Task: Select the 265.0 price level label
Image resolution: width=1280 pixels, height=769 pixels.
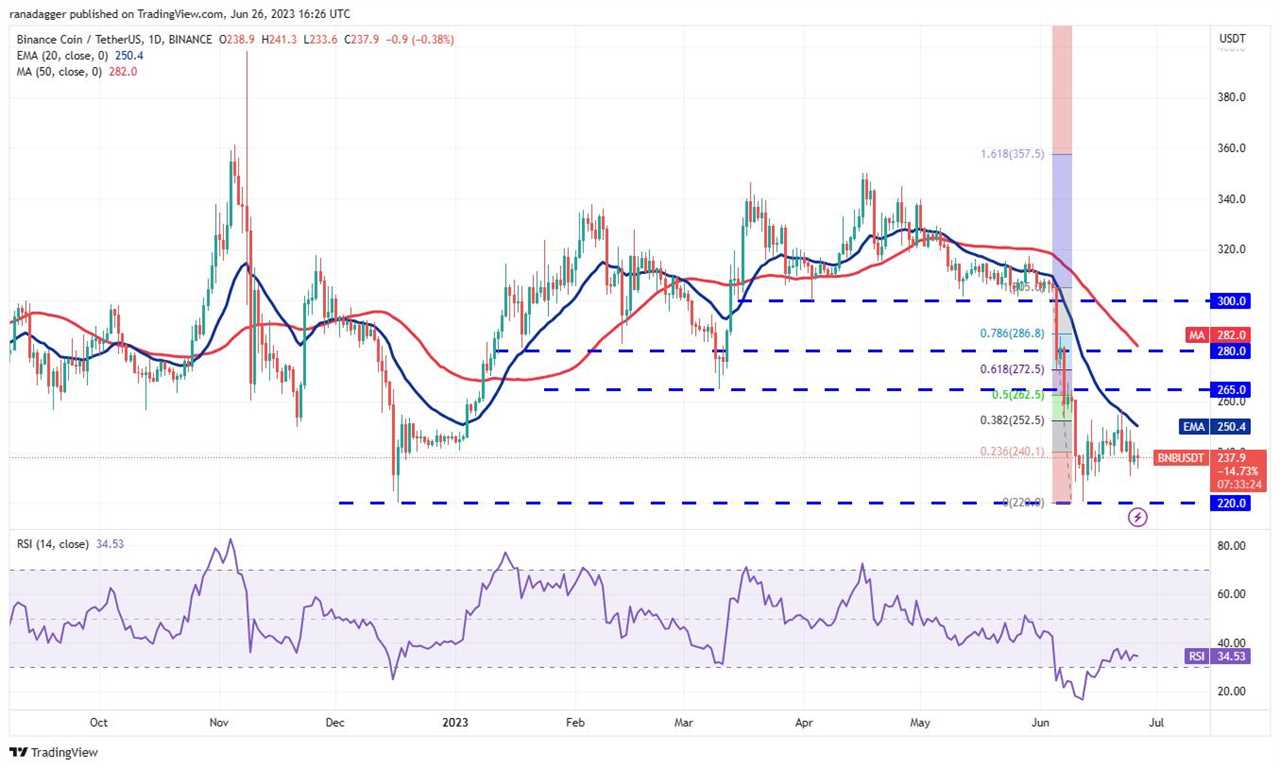Action: coord(1232,389)
